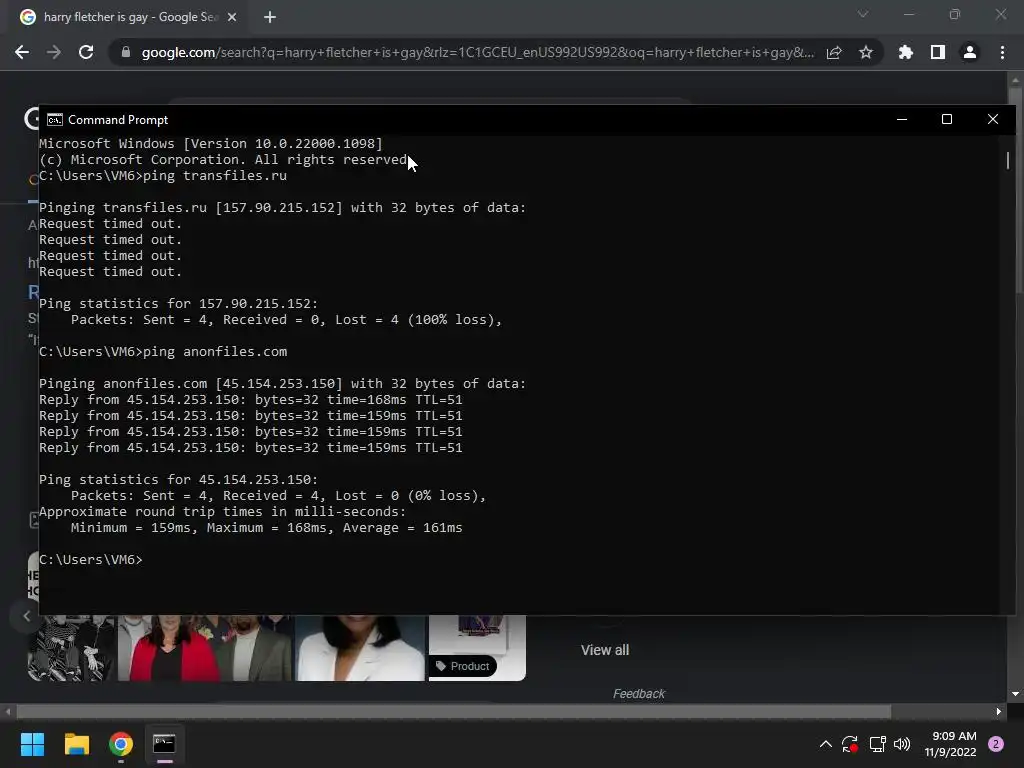This screenshot has width=1024, height=768.
Task: Click the Chrome page scroll up arrow
Action: coord(1015,80)
